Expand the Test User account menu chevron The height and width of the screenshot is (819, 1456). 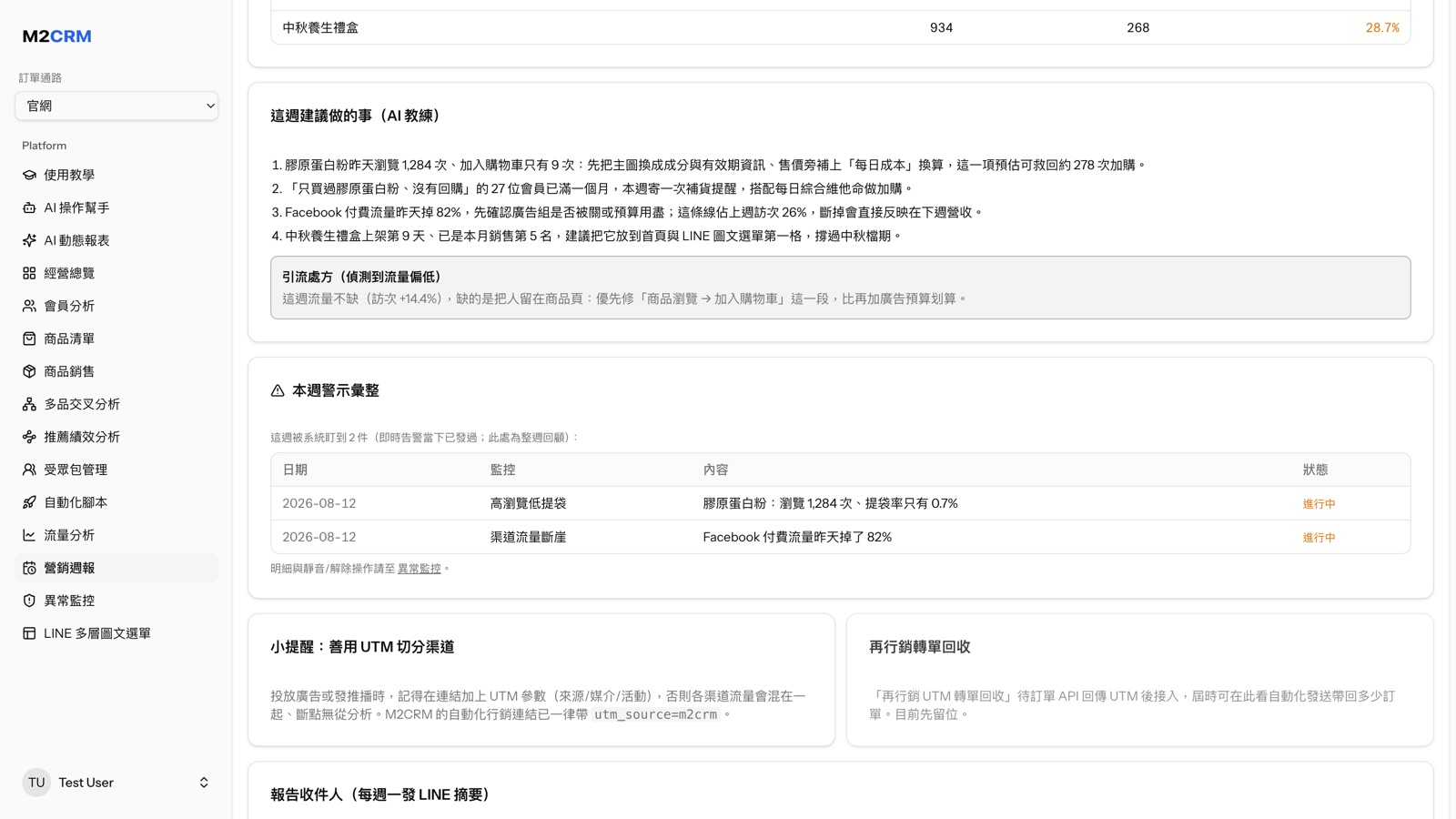coord(204,783)
